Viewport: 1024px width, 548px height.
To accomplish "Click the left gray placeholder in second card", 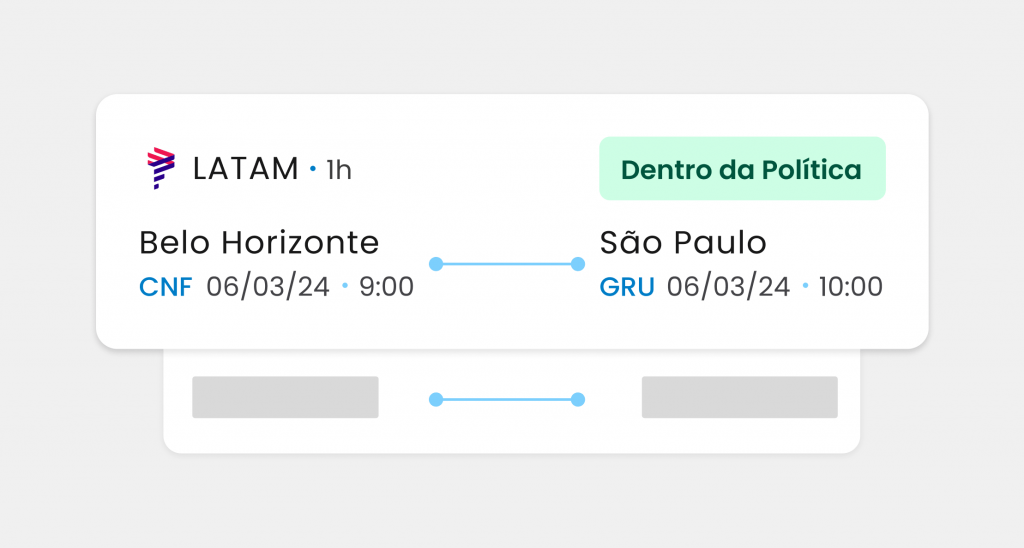I will click(x=285, y=397).
